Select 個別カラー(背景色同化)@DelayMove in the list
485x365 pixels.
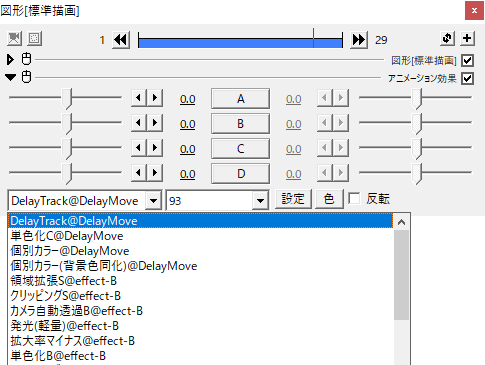point(201,266)
